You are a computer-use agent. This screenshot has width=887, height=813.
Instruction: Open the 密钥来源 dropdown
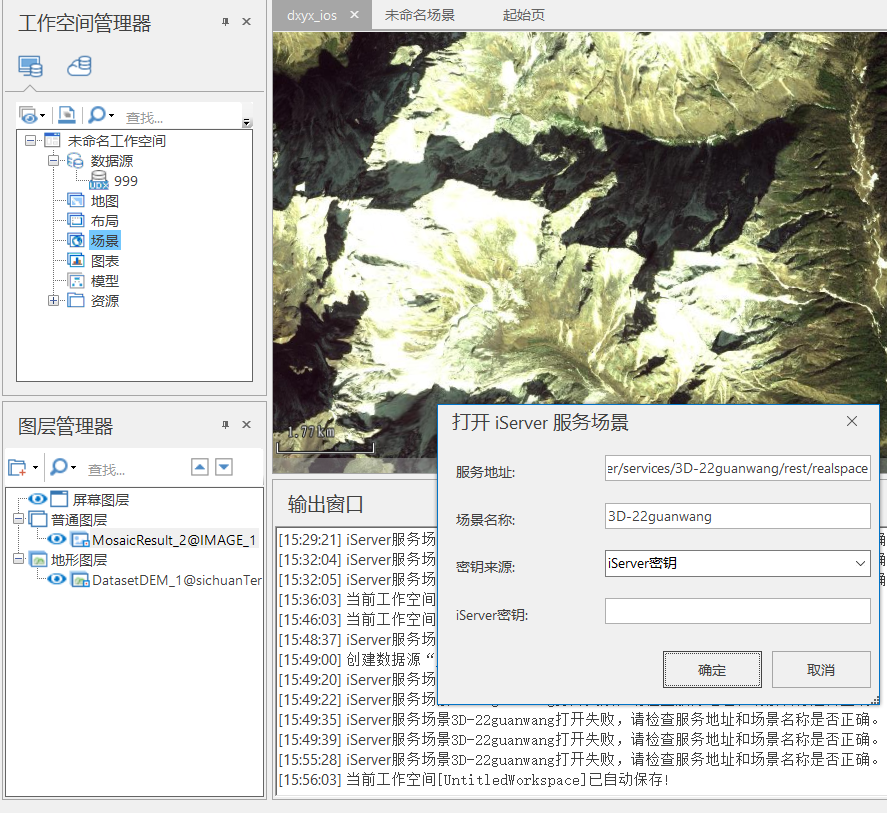860,563
